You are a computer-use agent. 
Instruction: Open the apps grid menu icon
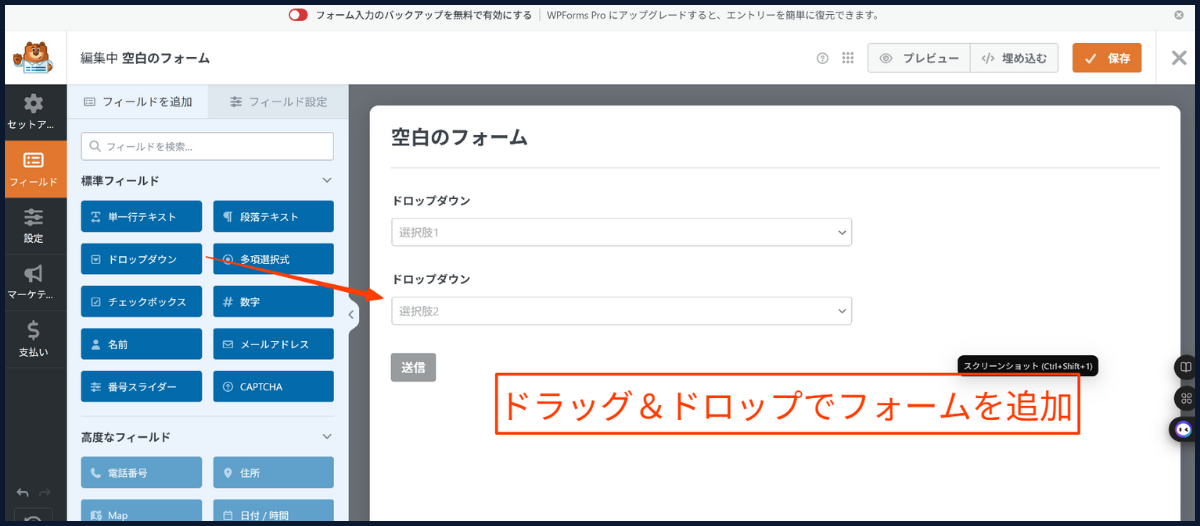pos(848,58)
